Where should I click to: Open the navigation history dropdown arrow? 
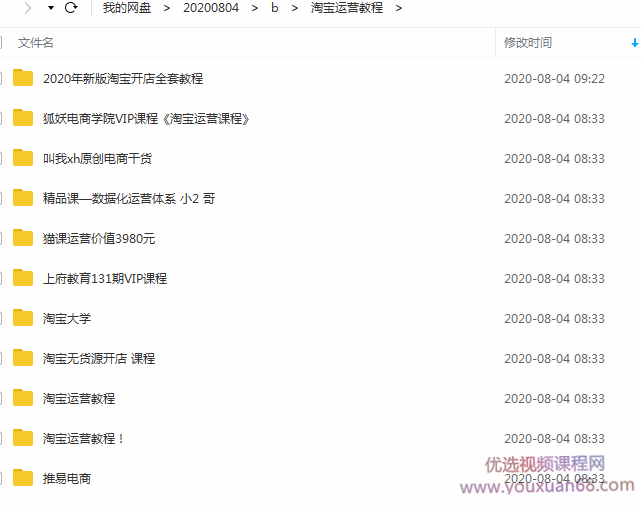click(x=50, y=8)
